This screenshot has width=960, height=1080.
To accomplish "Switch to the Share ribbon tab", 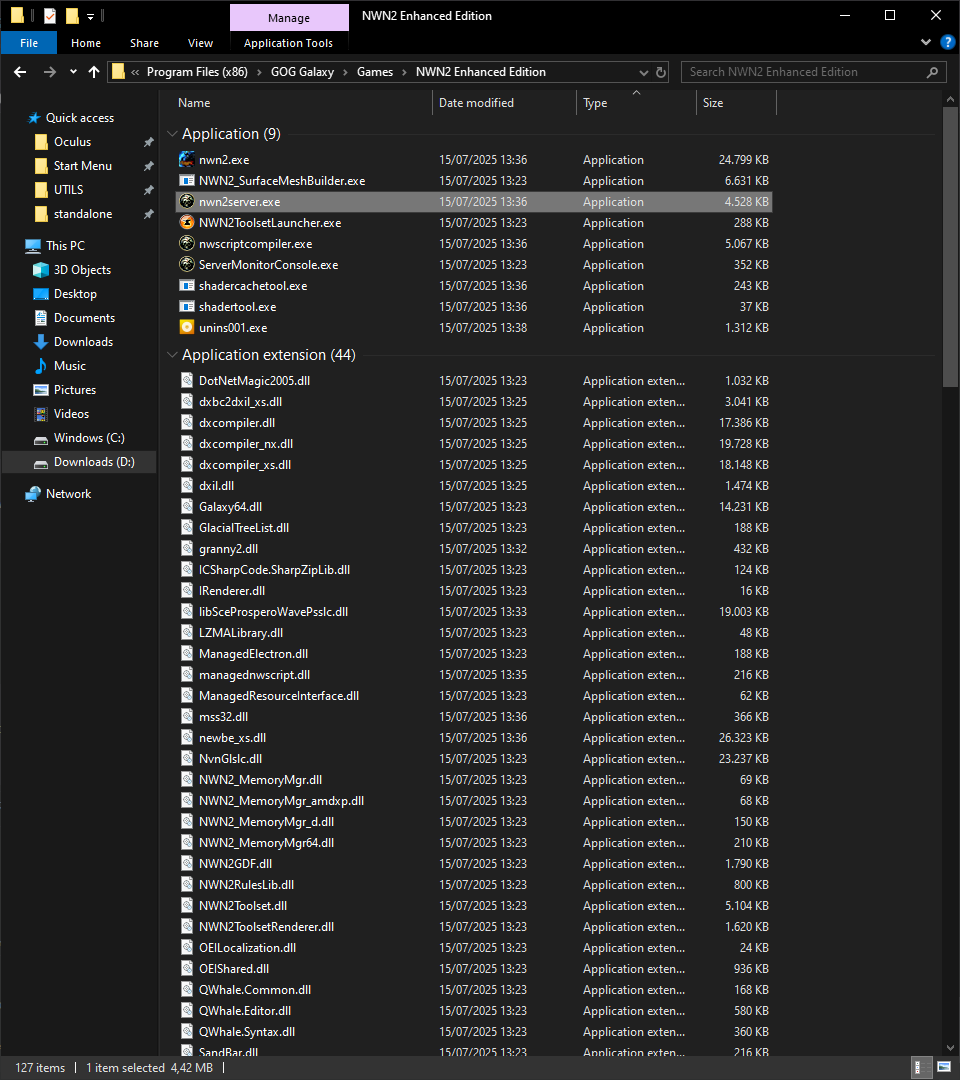I will (x=145, y=43).
